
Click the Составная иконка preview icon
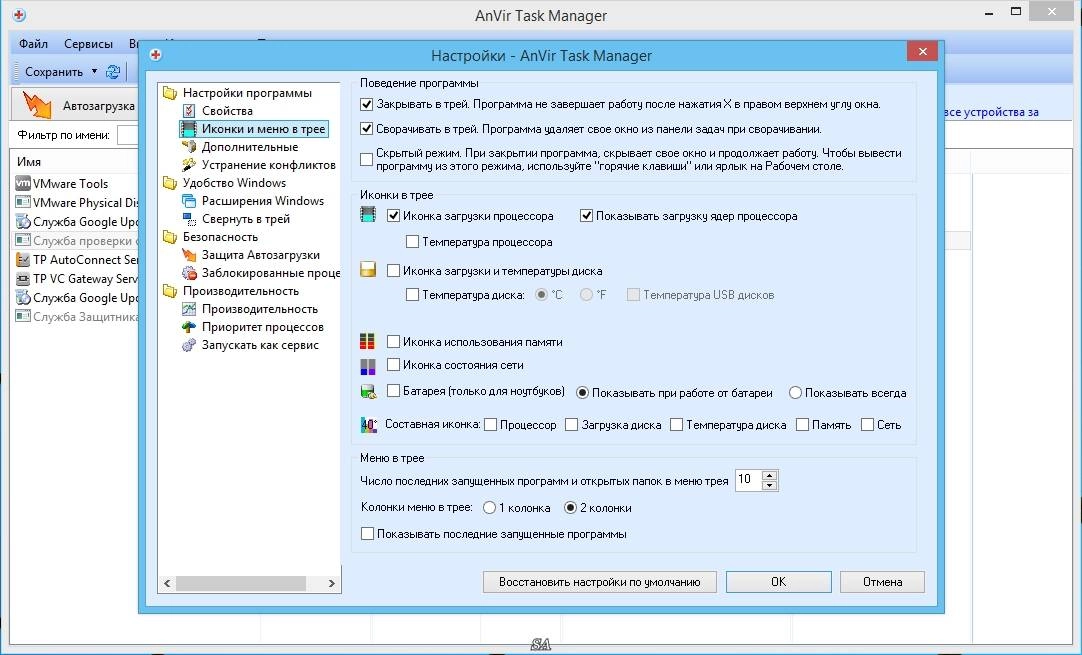[368, 424]
